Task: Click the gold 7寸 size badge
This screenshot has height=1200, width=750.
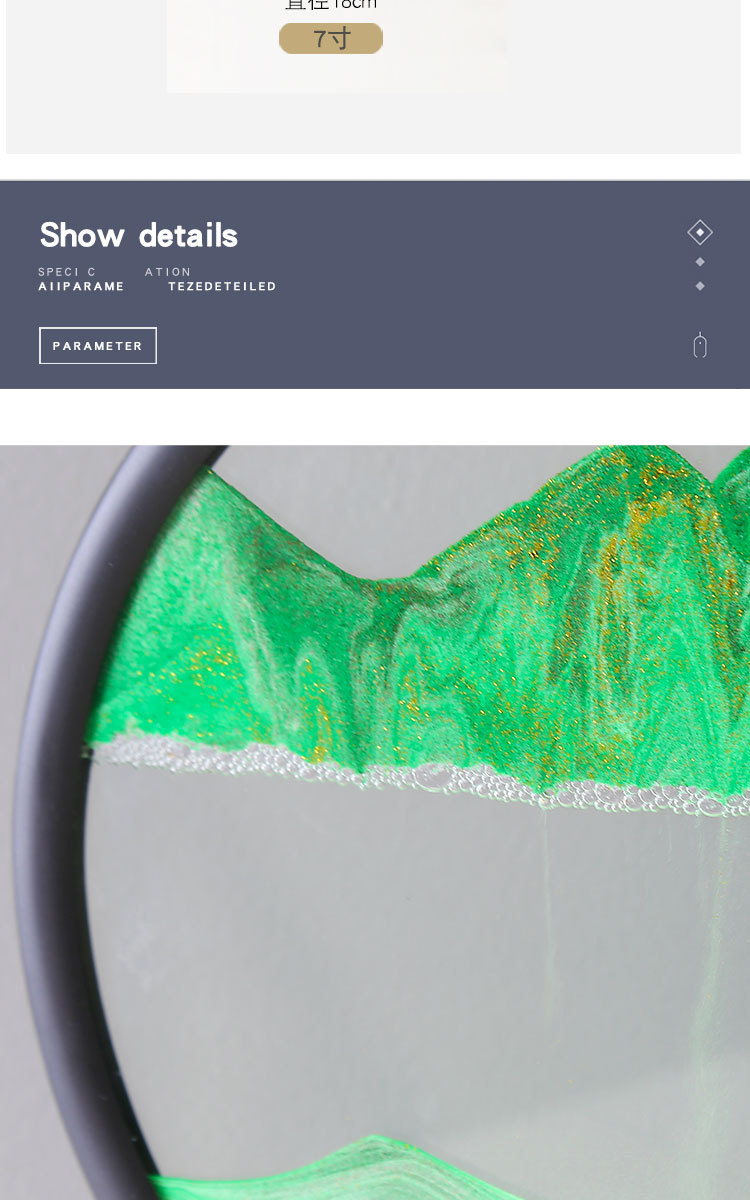Action: click(331, 39)
